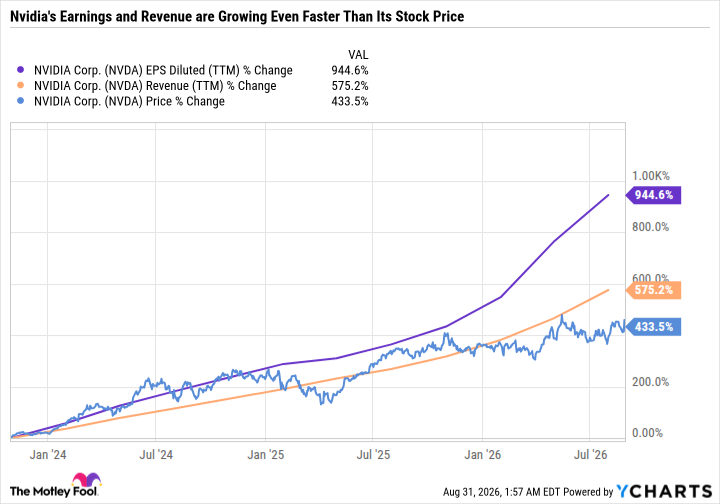
Task: Click 'The Motley Fool' wordmark text
Action: tap(54, 492)
